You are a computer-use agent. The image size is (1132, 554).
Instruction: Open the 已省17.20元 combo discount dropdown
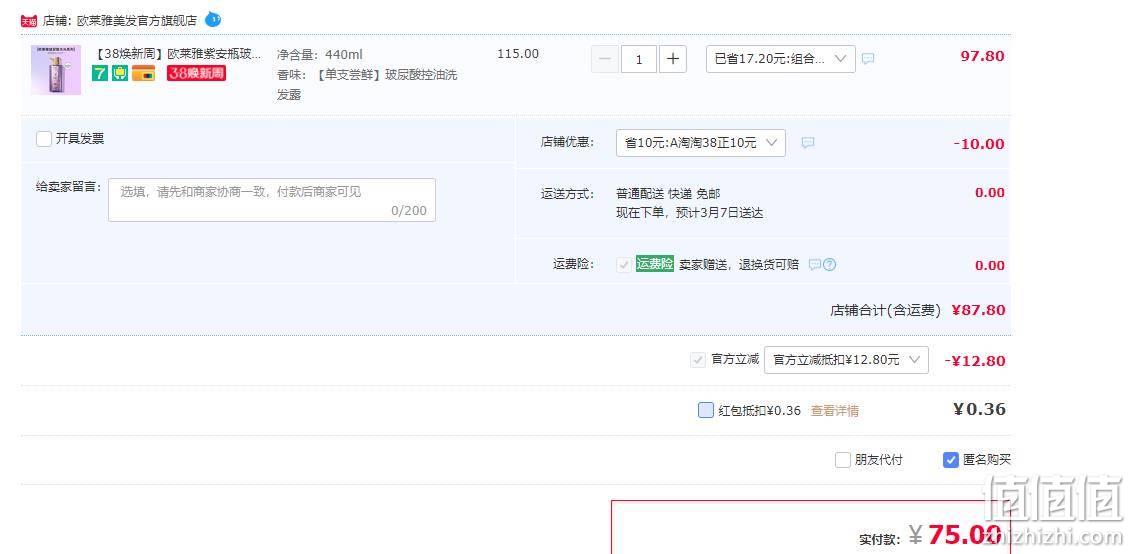tap(780, 59)
